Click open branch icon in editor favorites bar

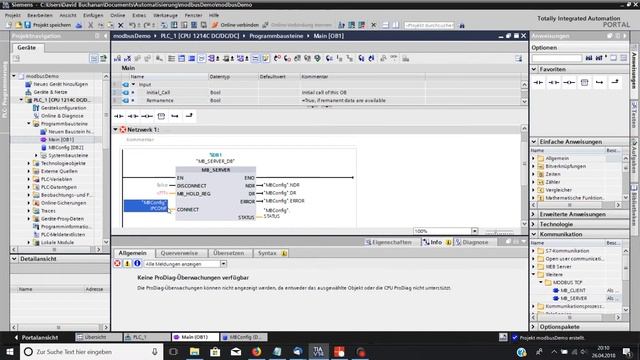(175, 116)
